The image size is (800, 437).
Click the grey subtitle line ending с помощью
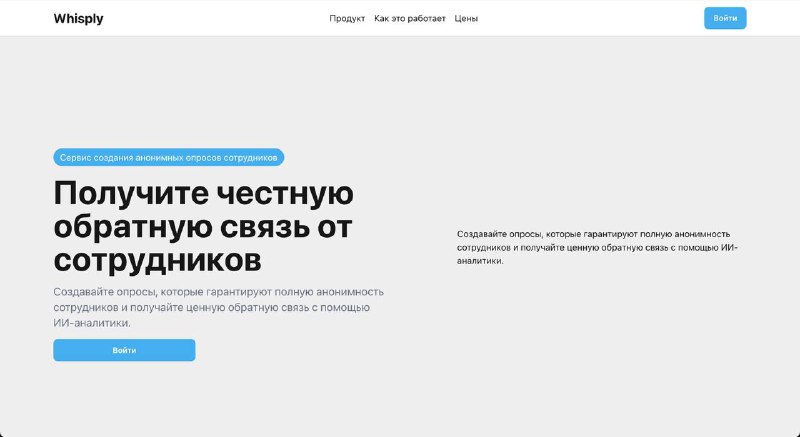pyautogui.click(x=212, y=307)
